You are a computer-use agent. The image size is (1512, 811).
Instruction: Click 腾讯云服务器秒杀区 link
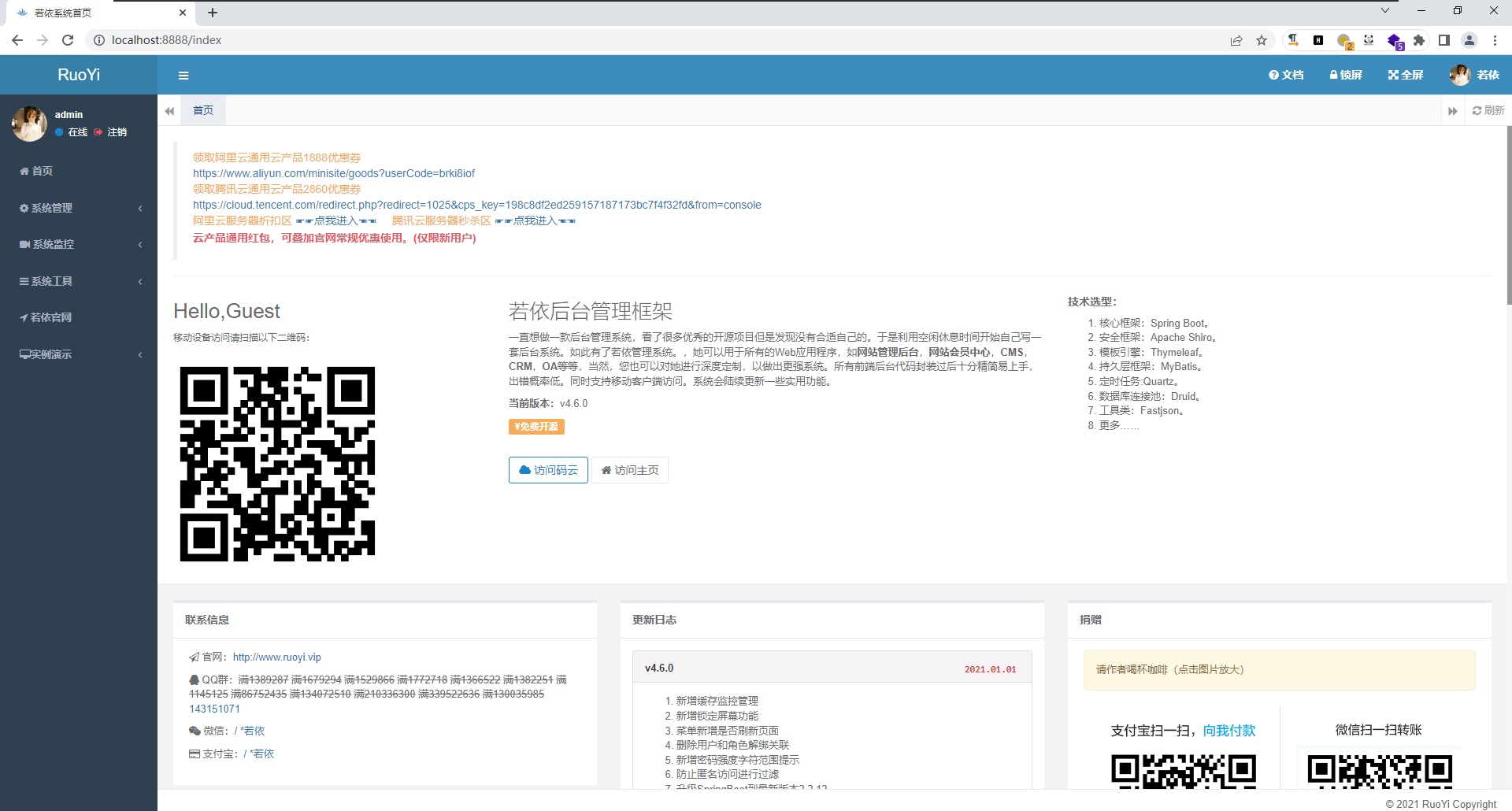coord(442,220)
